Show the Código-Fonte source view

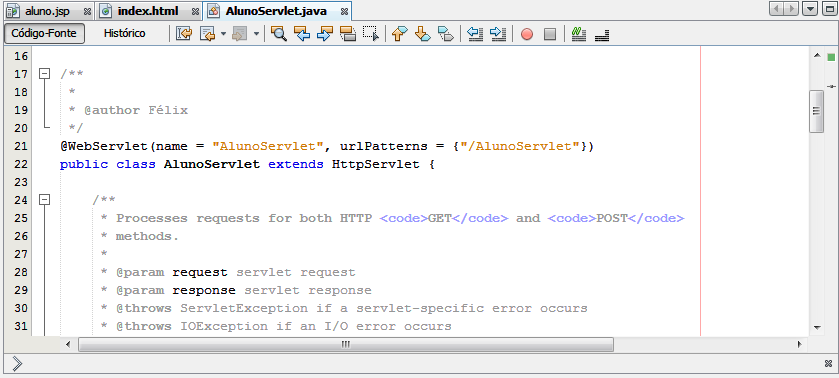[x=44, y=33]
